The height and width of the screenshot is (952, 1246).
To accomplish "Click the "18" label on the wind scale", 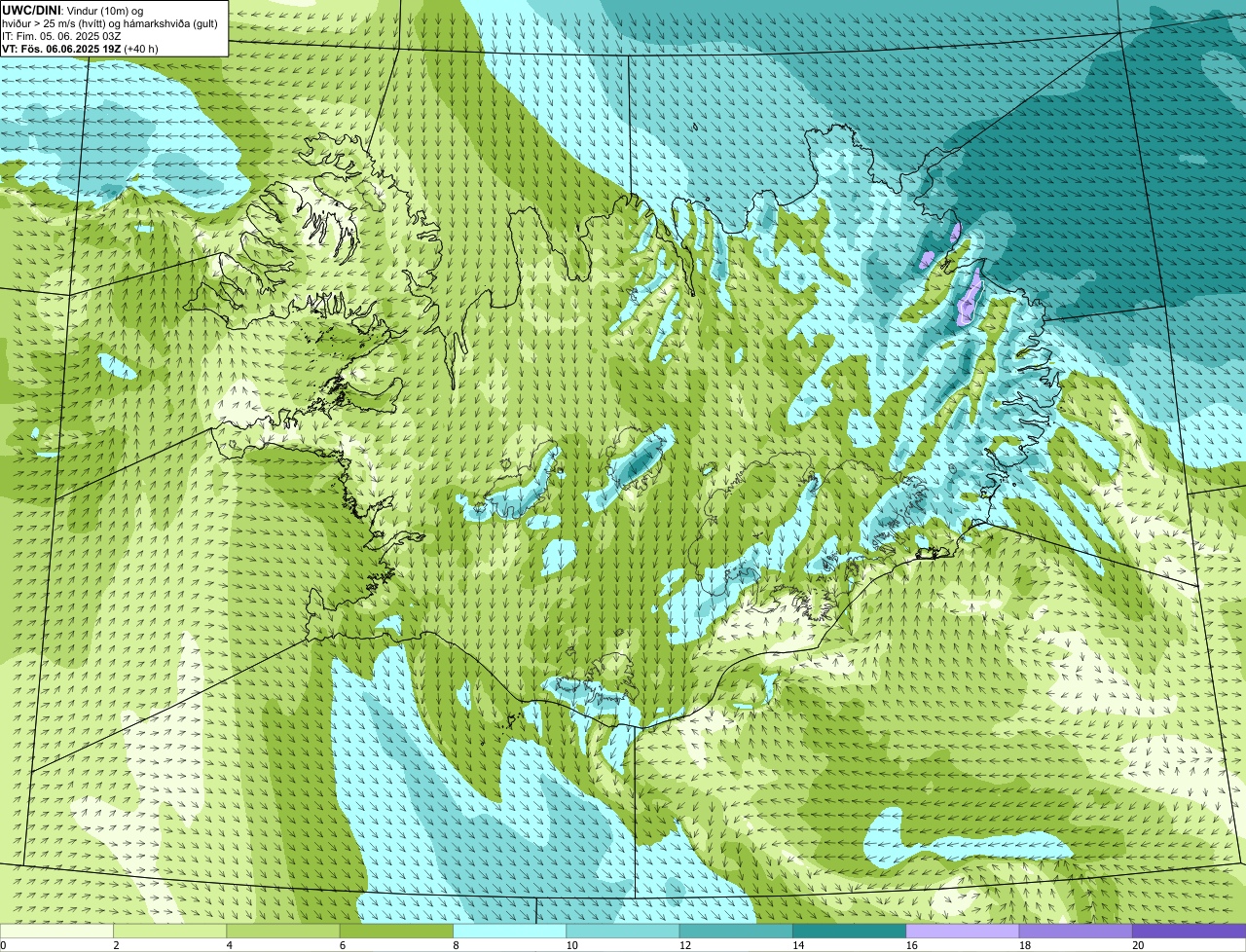I will [1024, 945].
